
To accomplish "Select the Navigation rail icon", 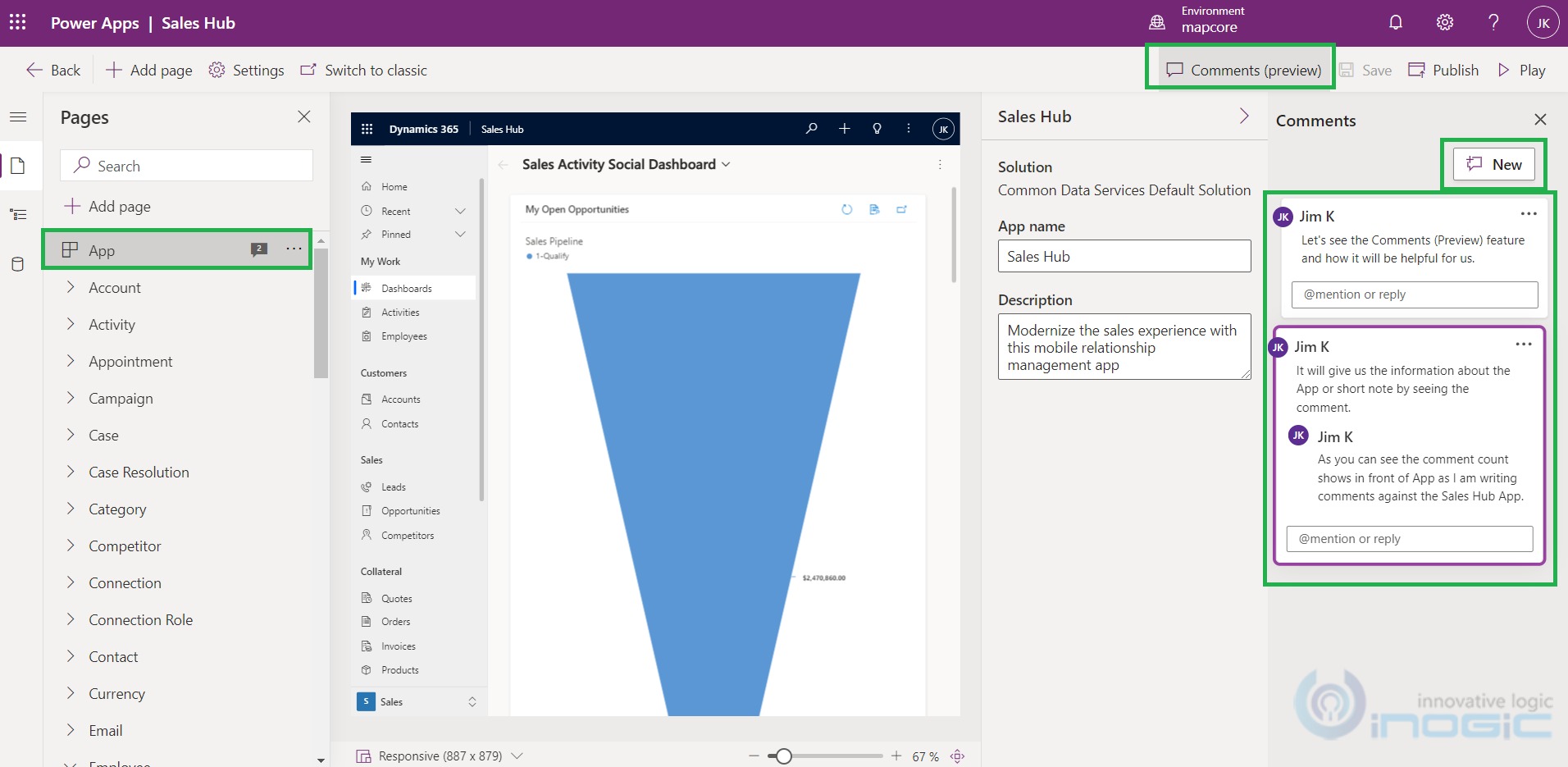I will [18, 215].
